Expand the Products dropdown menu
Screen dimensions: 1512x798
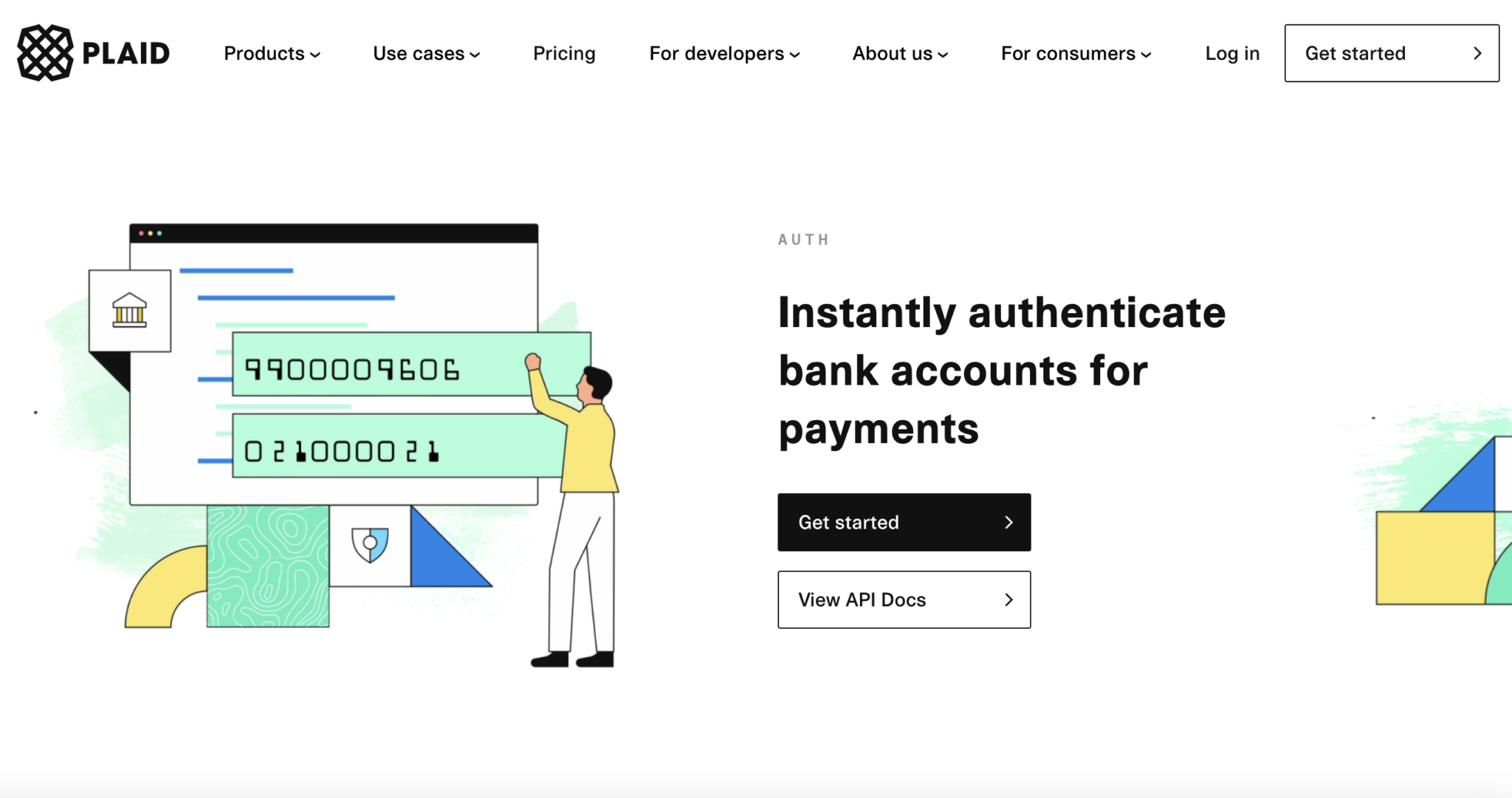click(271, 53)
